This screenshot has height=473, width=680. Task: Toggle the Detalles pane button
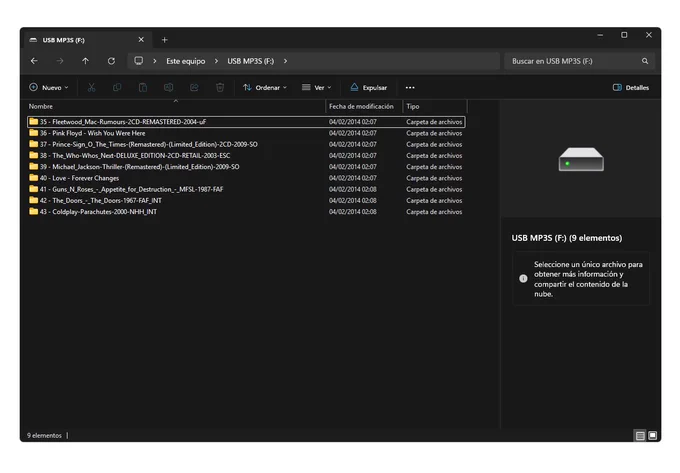click(x=631, y=88)
